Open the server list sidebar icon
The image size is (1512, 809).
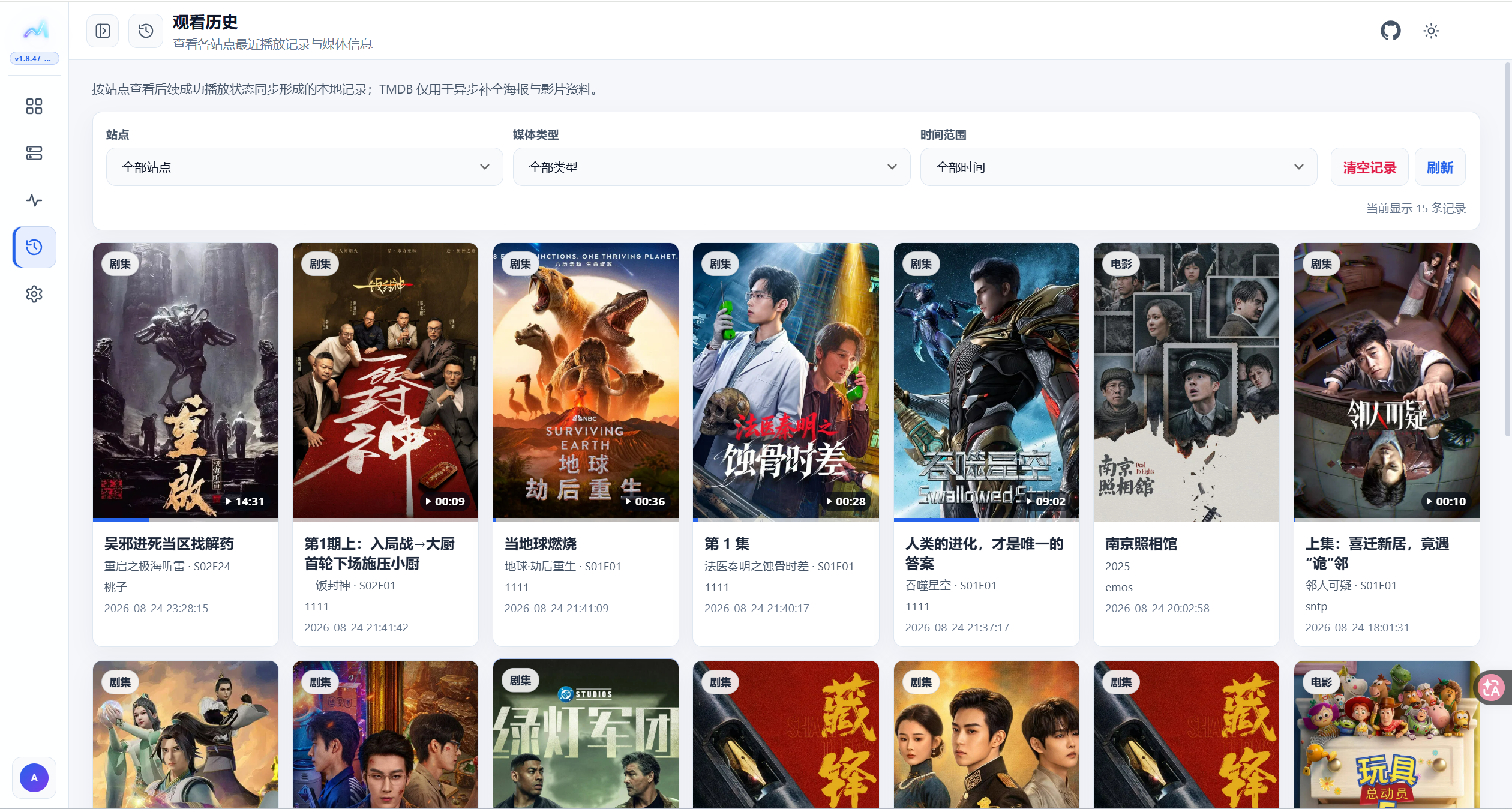34,153
